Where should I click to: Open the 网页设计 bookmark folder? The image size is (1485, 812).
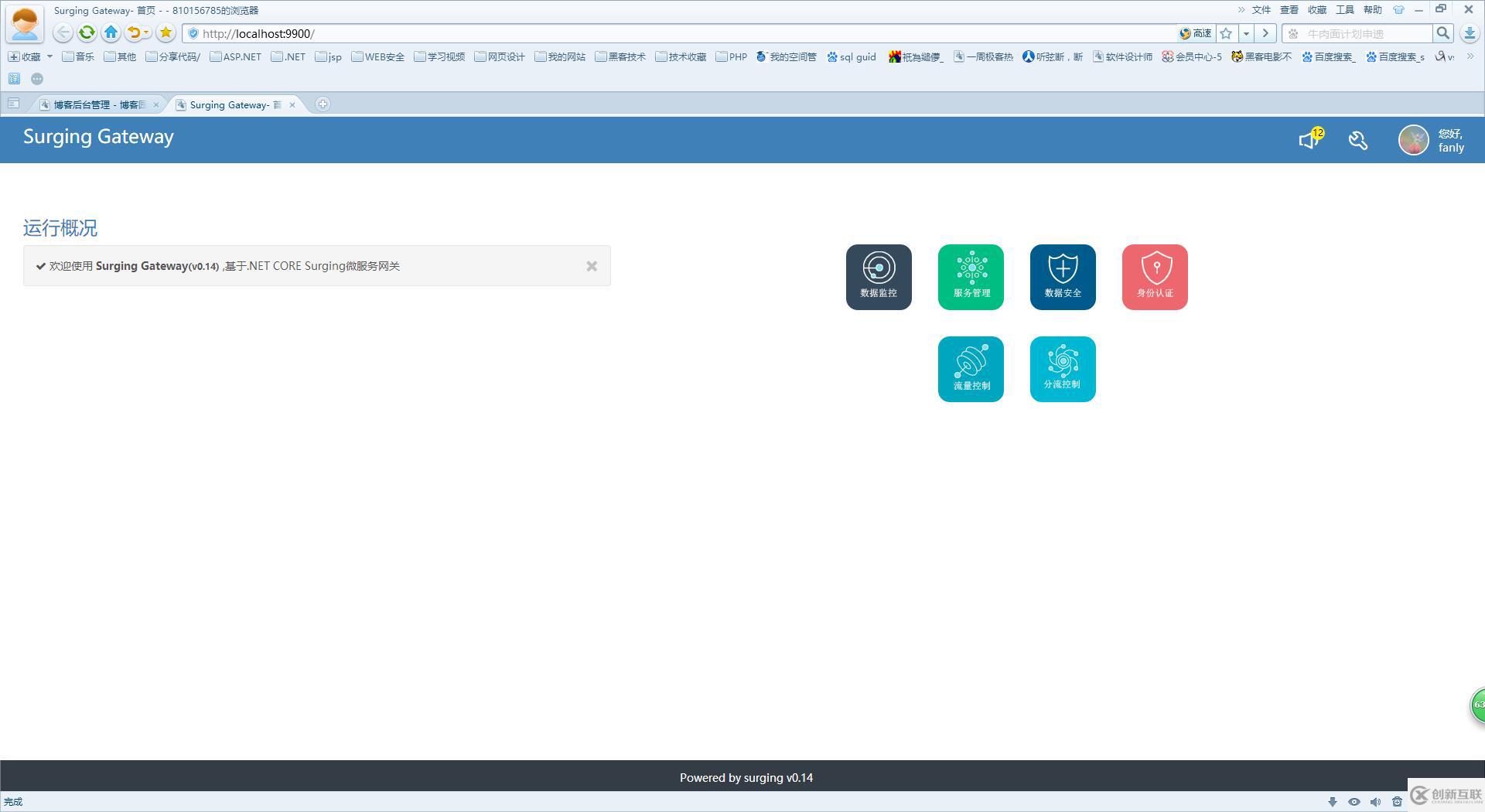[x=500, y=56]
